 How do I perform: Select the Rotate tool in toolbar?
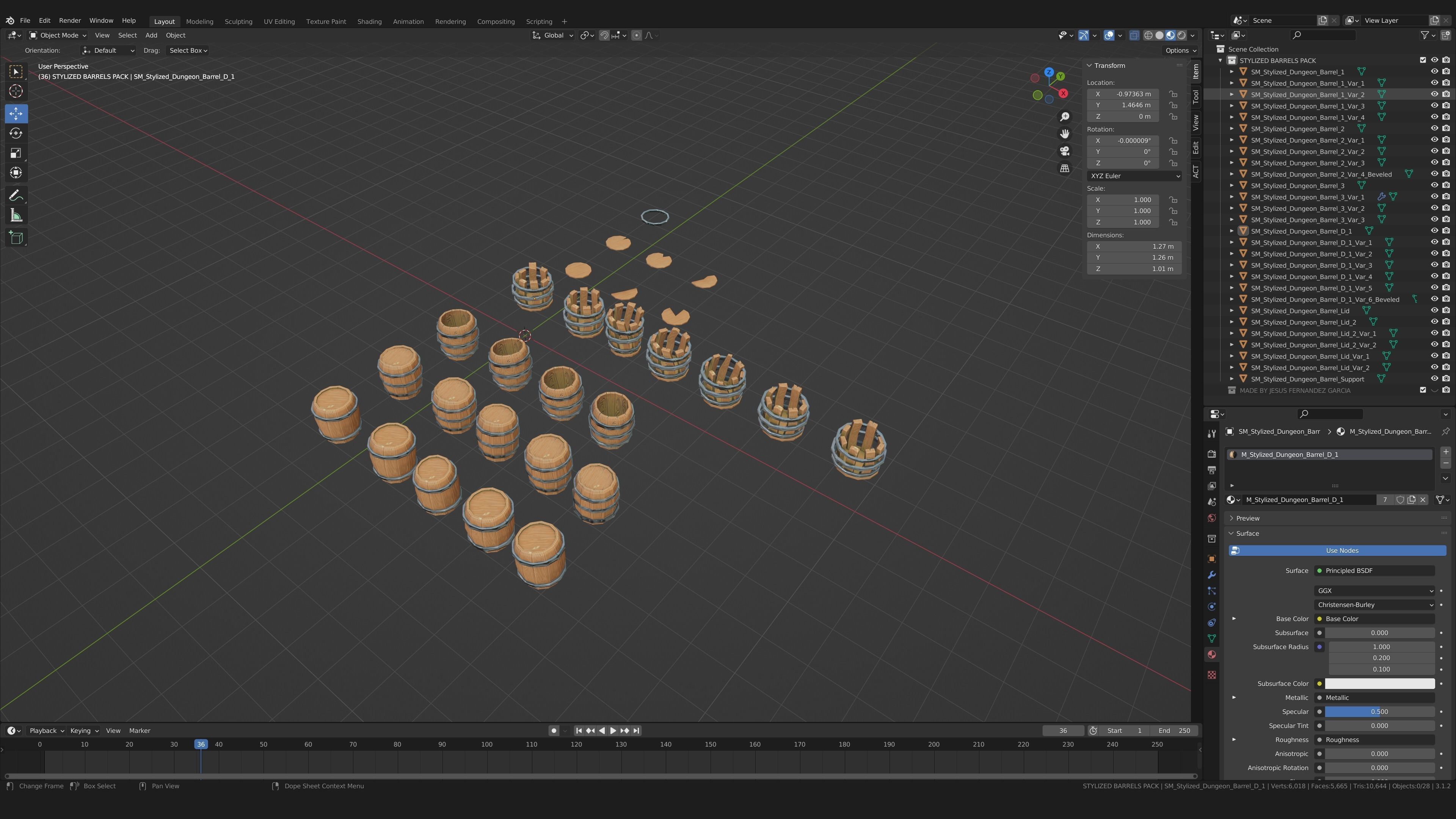[x=16, y=133]
